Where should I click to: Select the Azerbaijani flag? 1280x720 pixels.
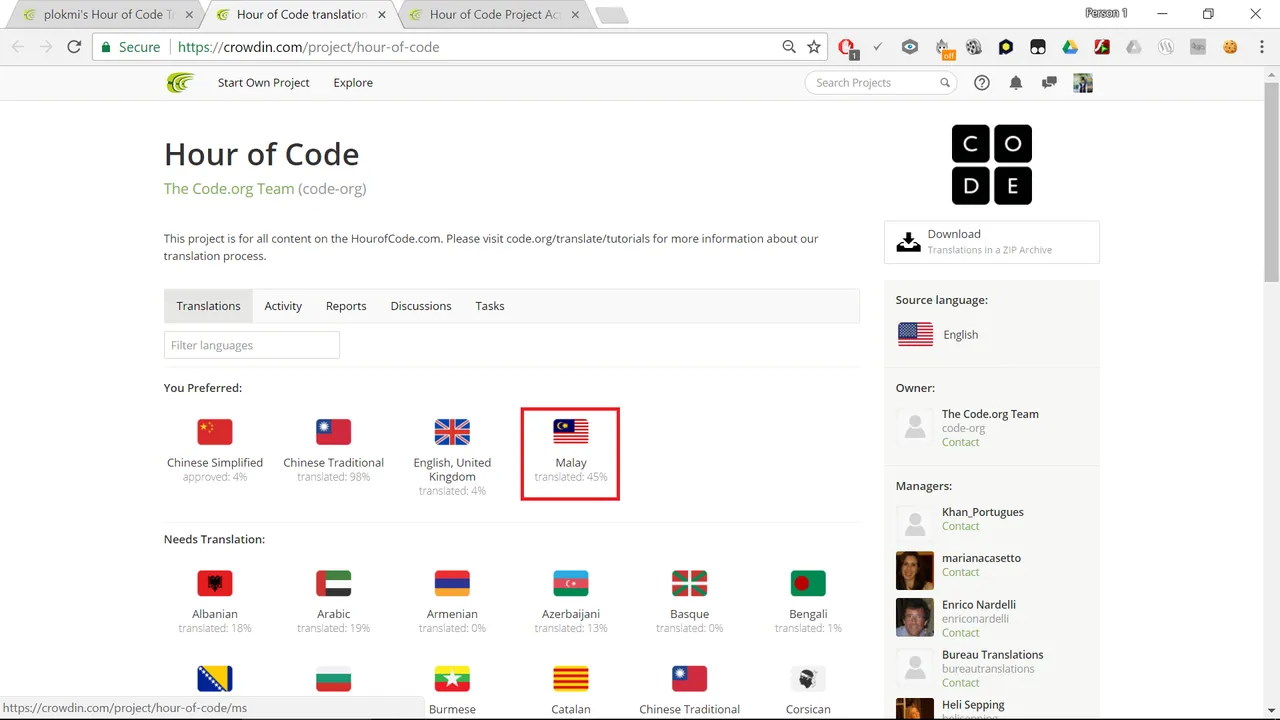[x=571, y=583]
